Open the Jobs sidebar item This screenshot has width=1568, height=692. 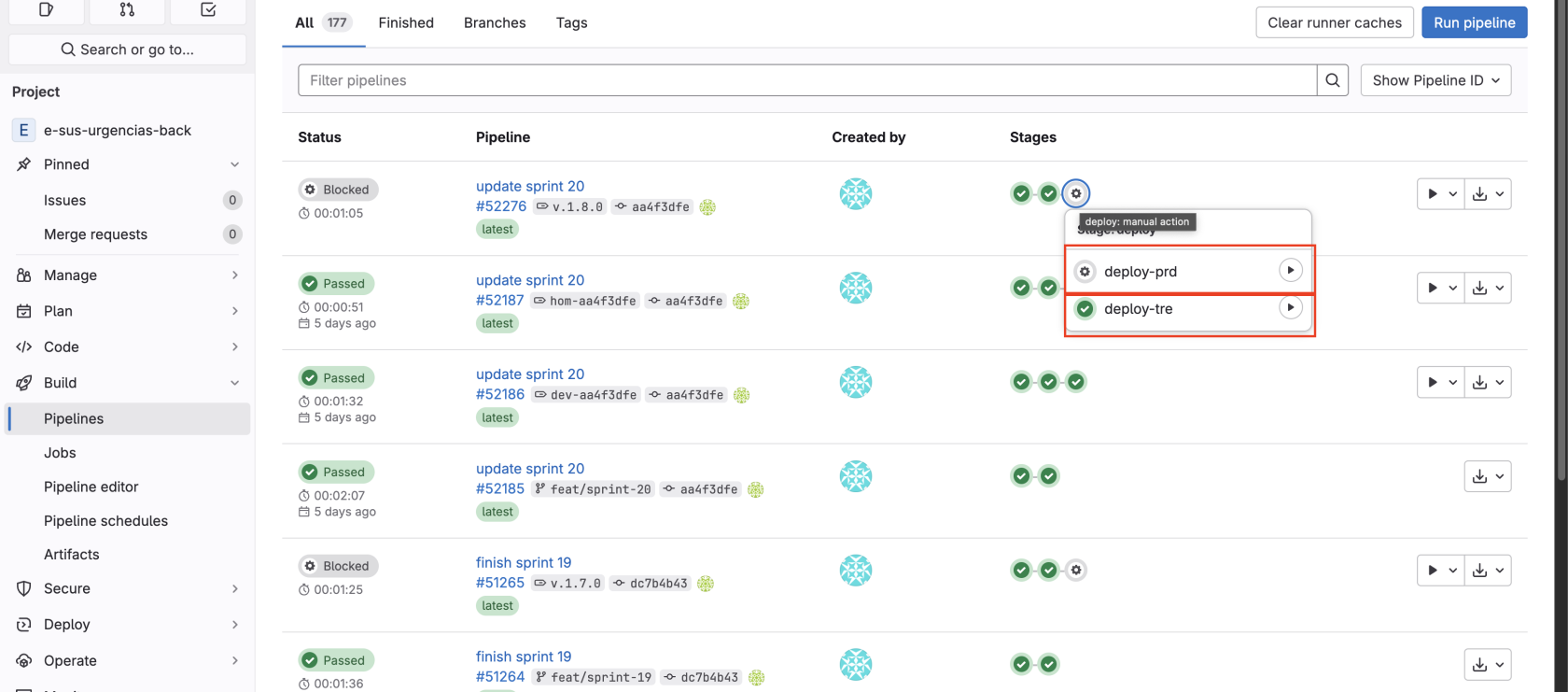tap(60, 453)
